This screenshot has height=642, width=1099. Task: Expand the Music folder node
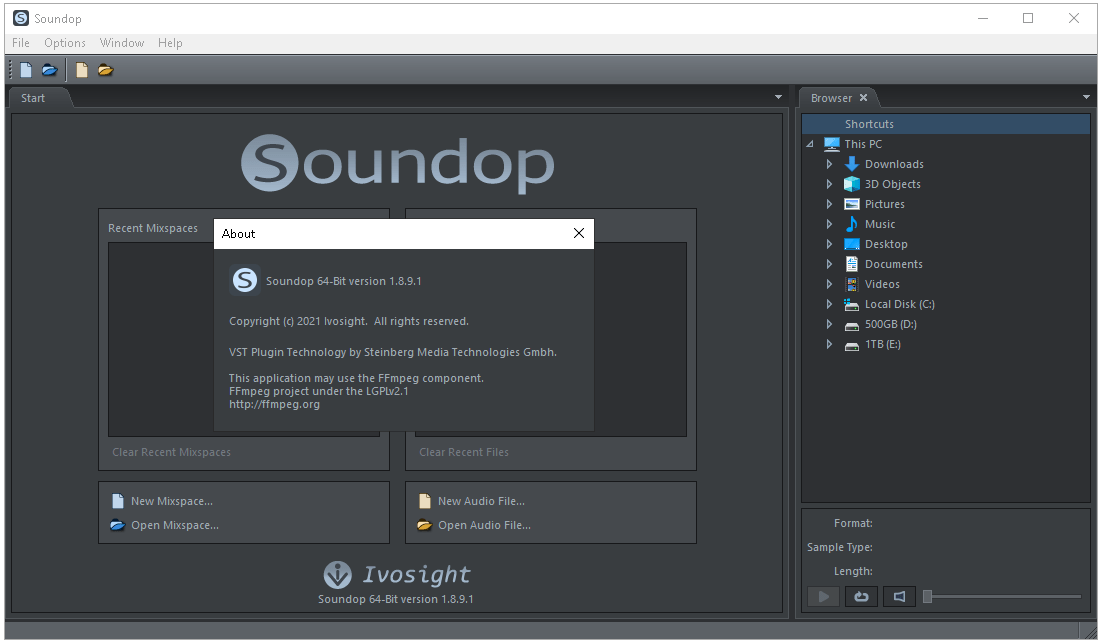click(x=829, y=224)
